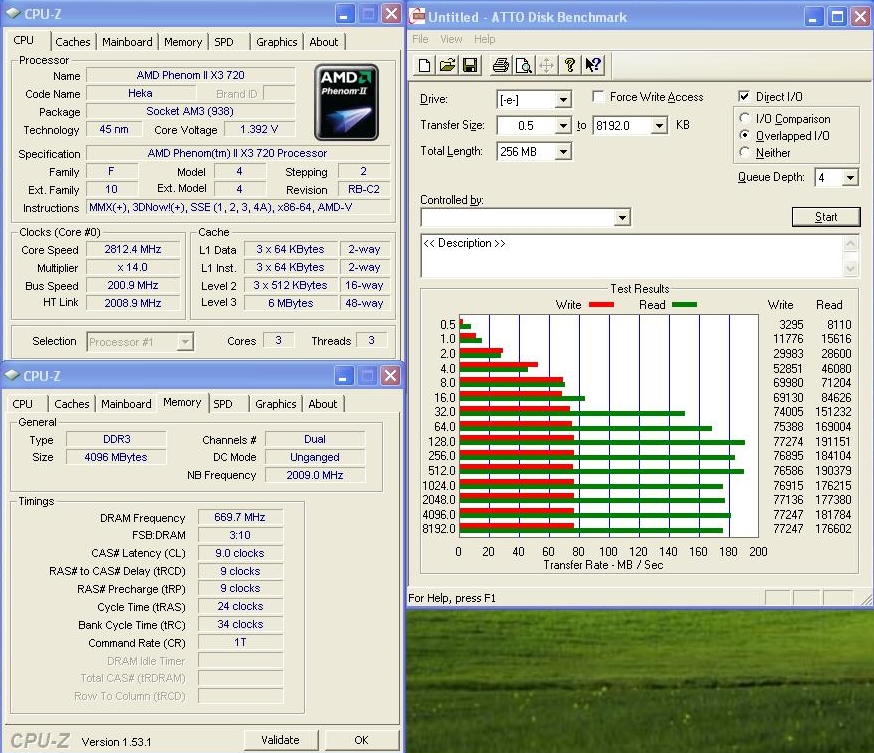Enable the Force Write Access checkbox

click(598, 97)
